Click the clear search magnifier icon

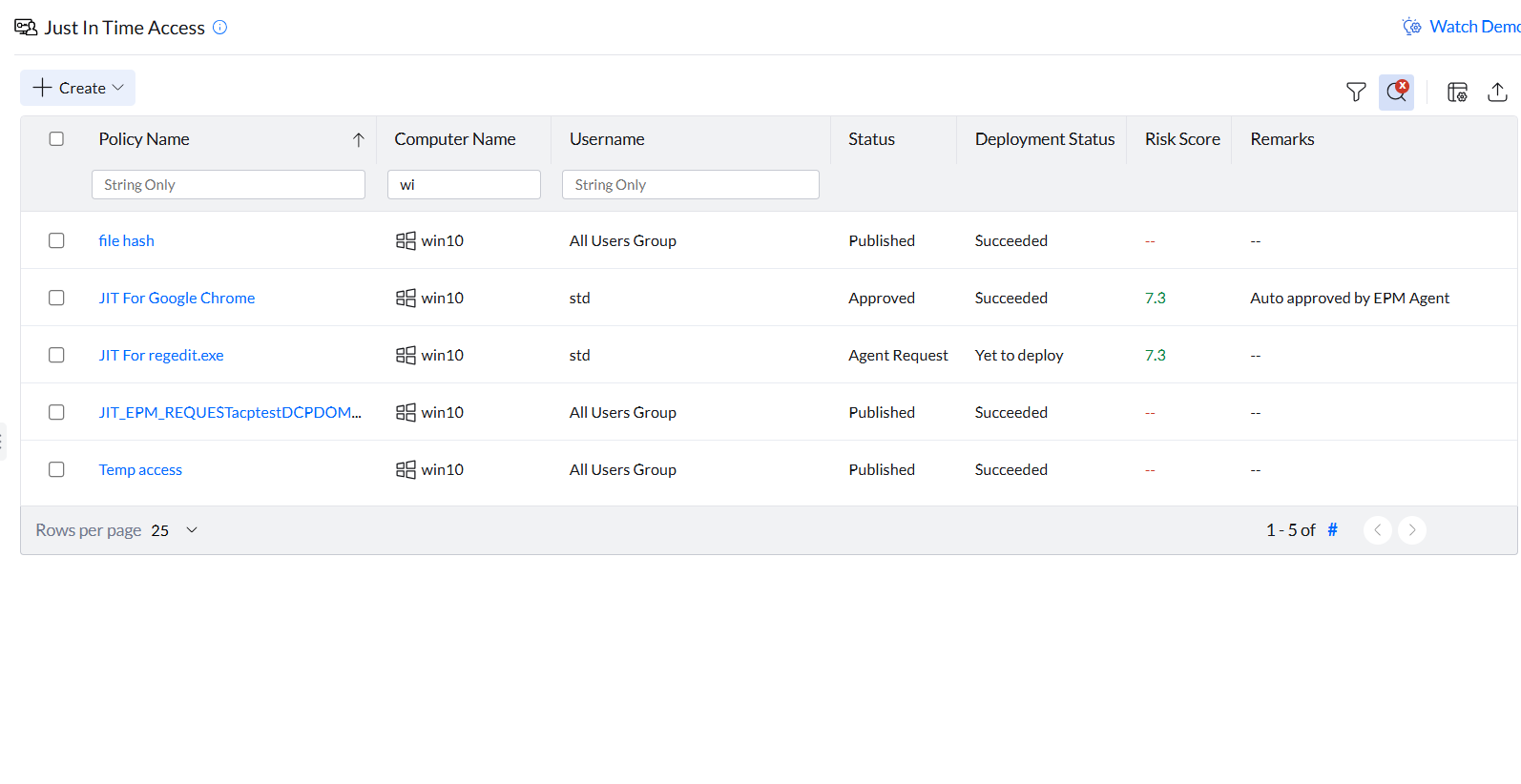pyautogui.click(x=1396, y=92)
